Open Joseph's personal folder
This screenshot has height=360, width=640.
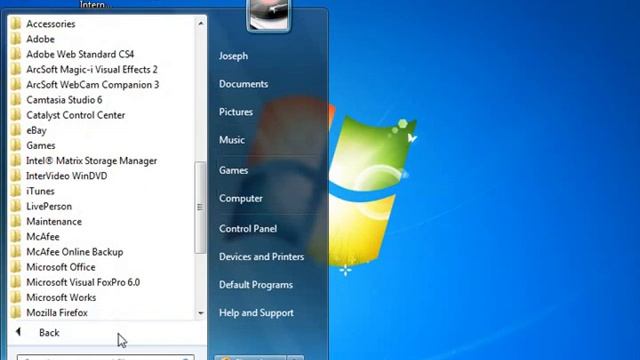[x=233, y=56]
